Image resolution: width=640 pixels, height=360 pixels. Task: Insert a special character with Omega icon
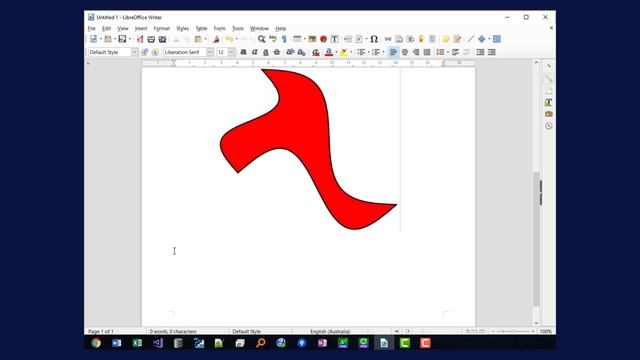click(374, 39)
